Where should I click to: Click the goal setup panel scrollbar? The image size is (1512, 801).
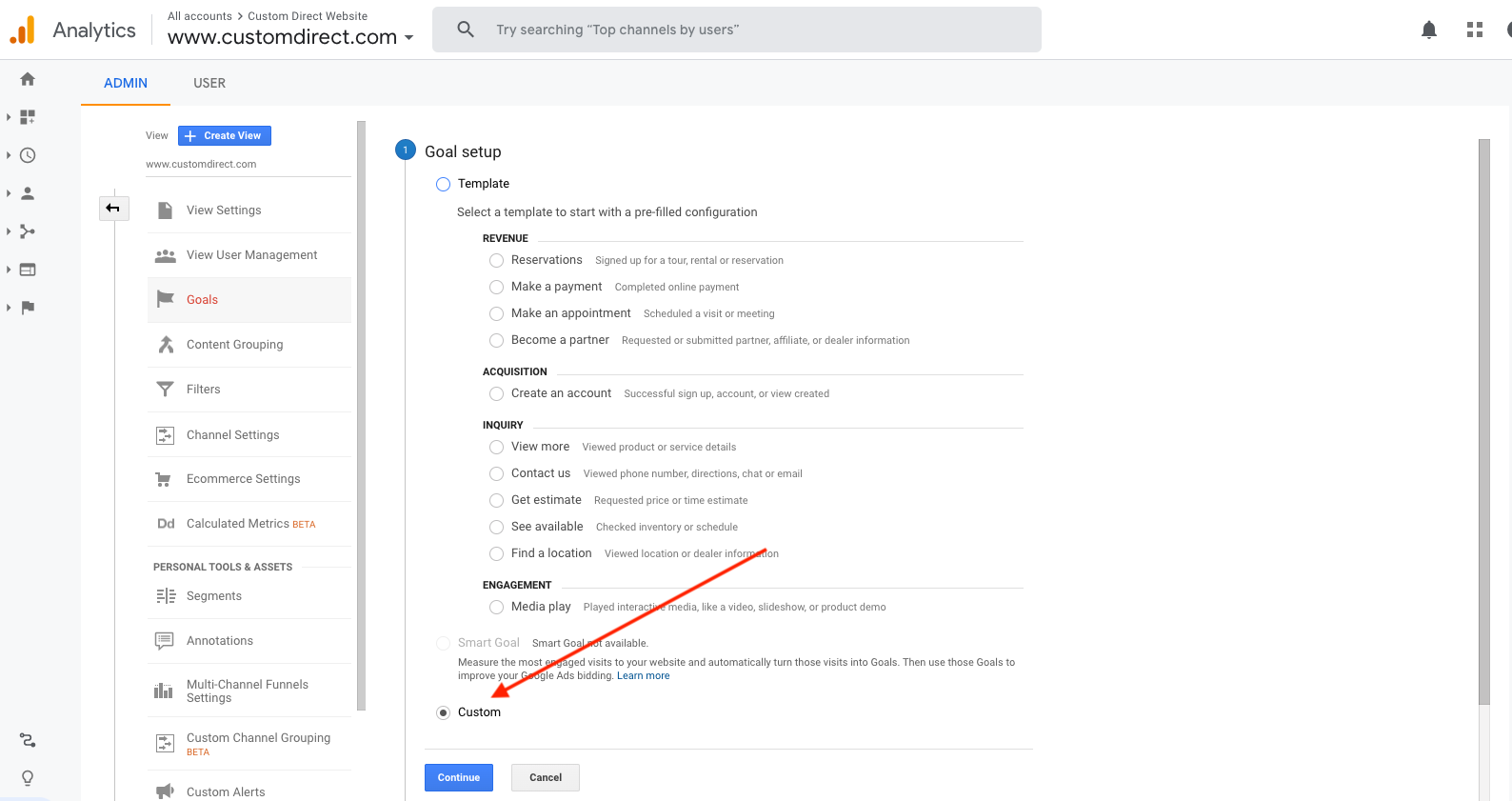point(1483,422)
